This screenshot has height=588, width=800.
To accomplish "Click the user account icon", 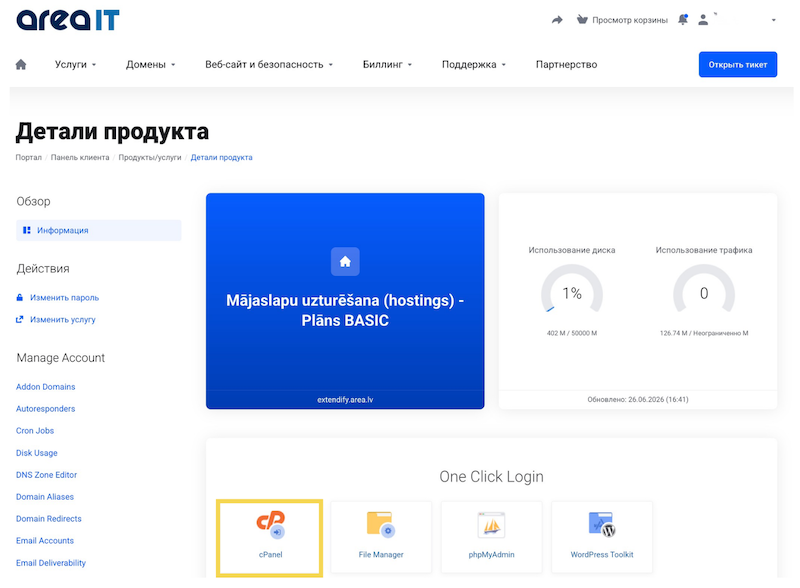I will click(x=703, y=20).
